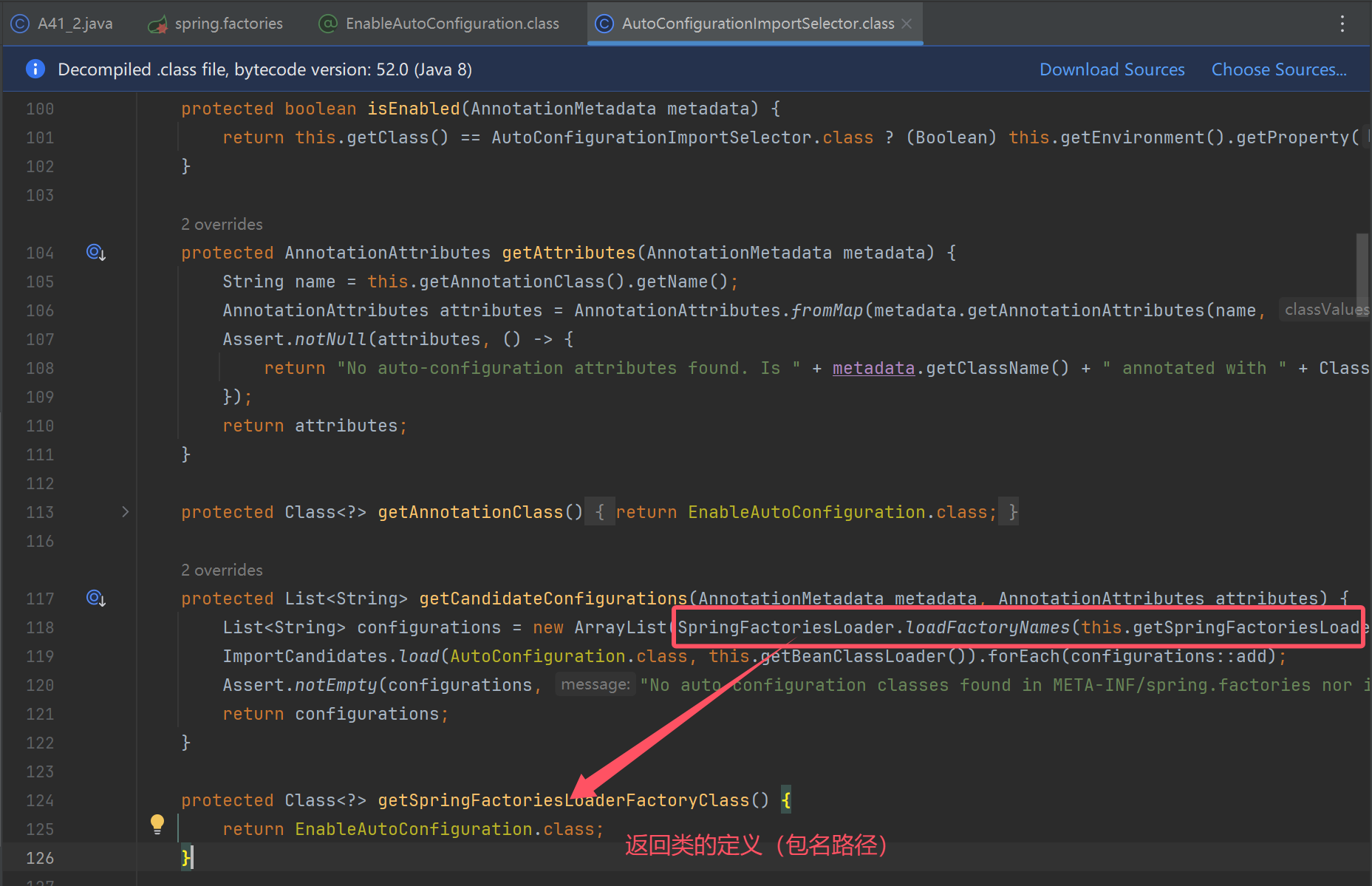The image size is (1372, 886).
Task: Click 'return configurations;' on line 121
Action: 335,714
